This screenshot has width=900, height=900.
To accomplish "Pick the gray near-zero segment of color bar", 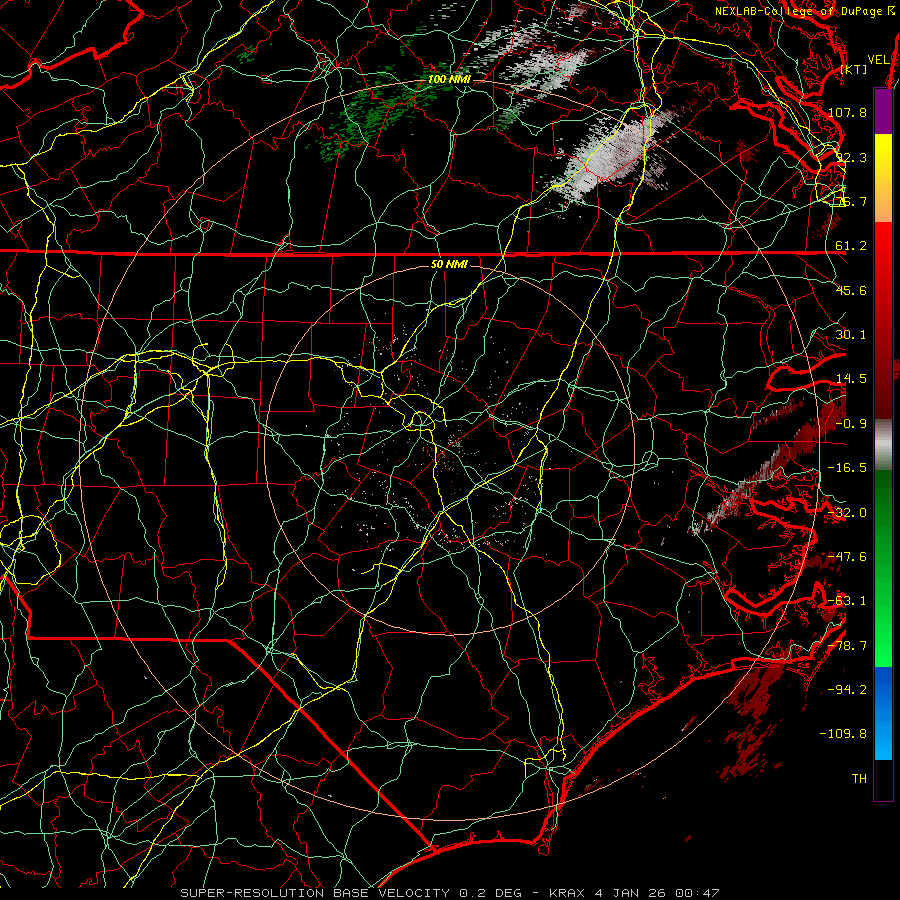I will coord(883,445).
